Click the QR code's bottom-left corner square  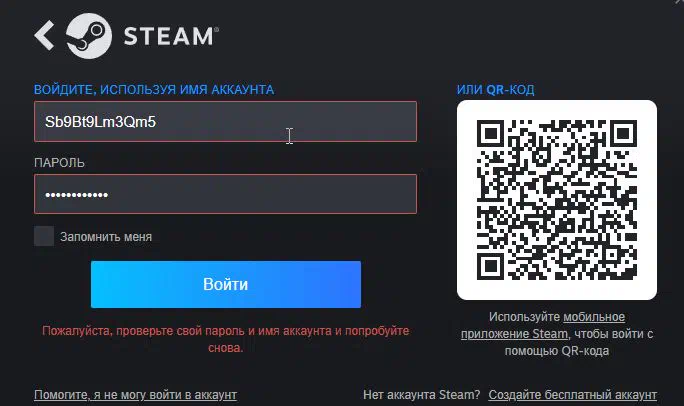490,266
